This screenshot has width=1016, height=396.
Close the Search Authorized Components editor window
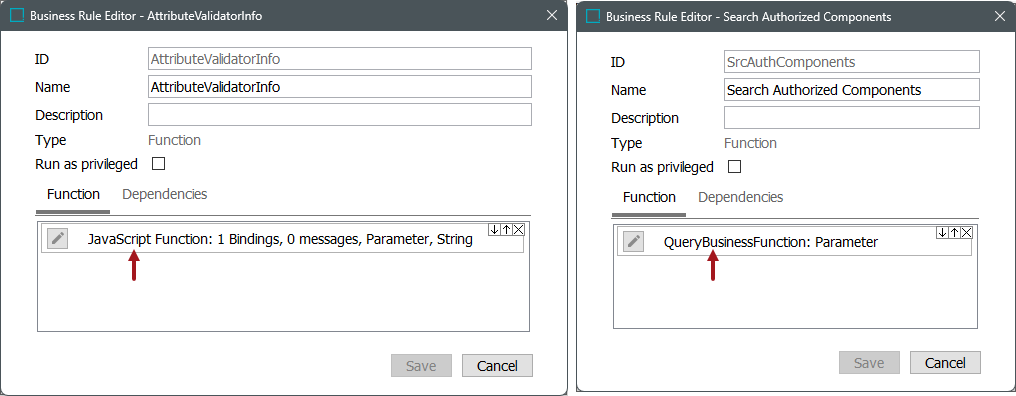[x=1000, y=16]
